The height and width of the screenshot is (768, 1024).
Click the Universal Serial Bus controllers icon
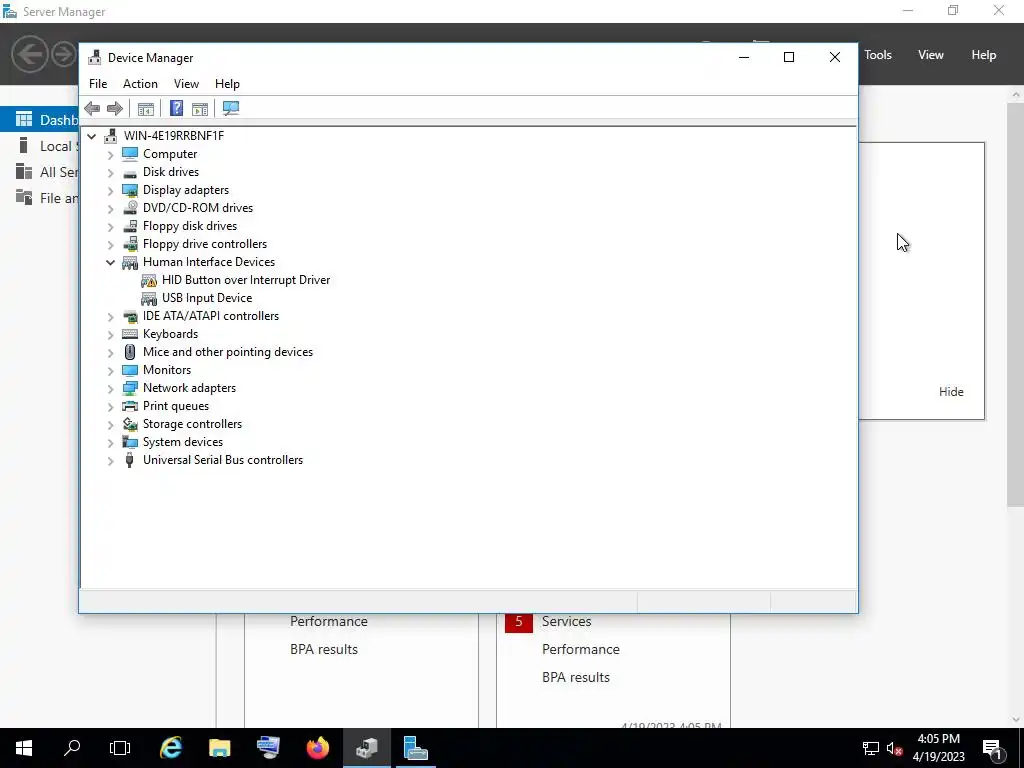[130, 460]
